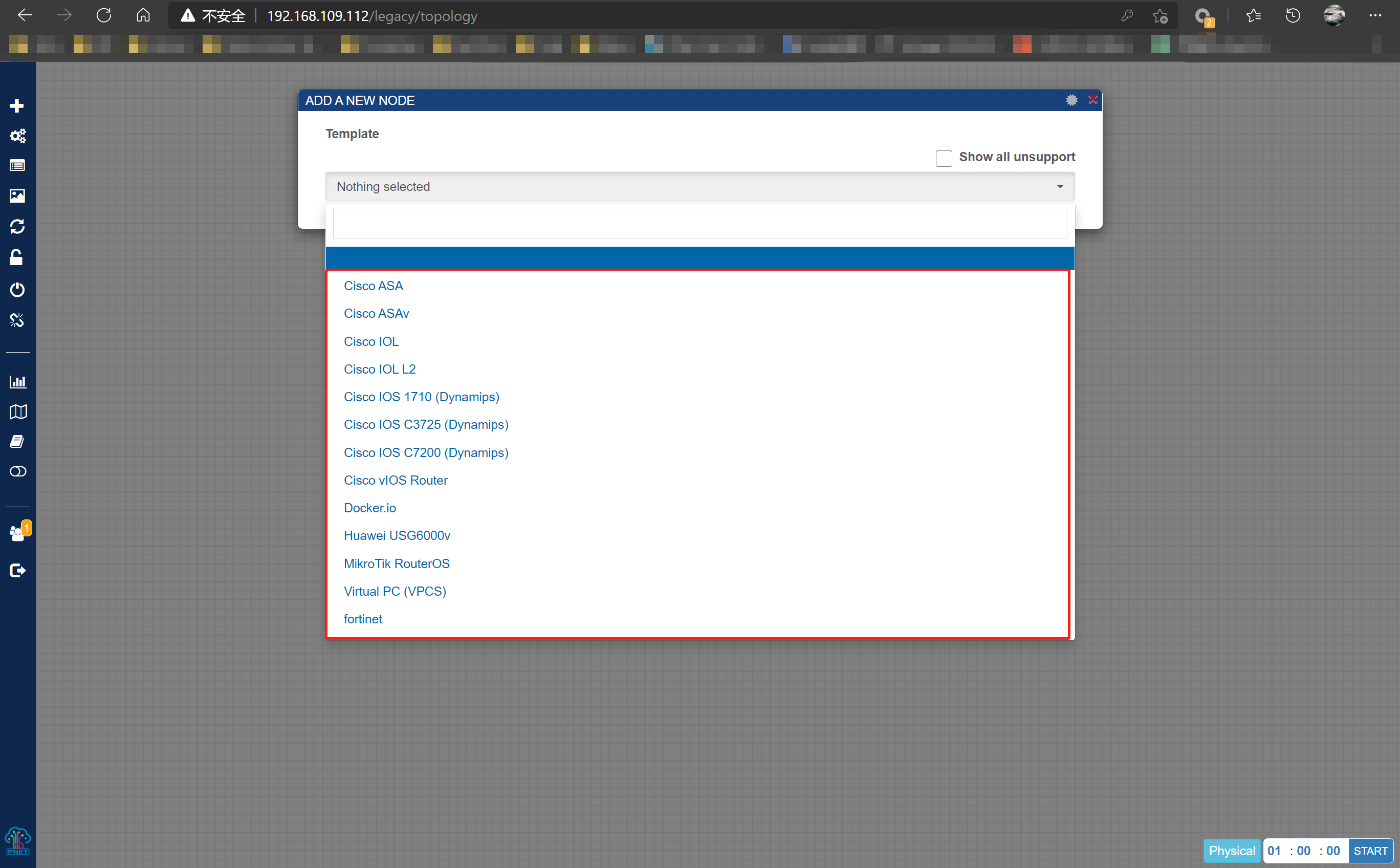Click the gear icon in the Add Node dialog title
This screenshot has height=868, width=1400.
[x=1071, y=100]
